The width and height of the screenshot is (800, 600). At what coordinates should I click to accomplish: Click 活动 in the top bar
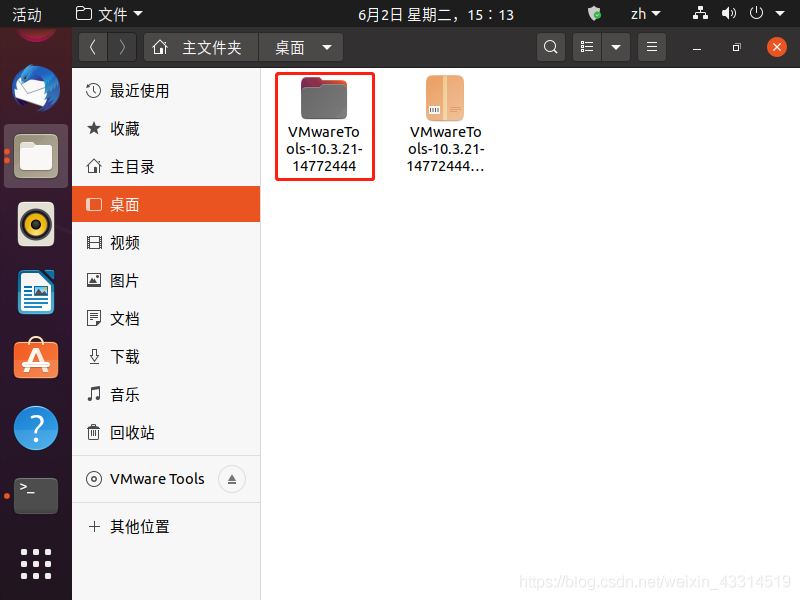coord(27,14)
